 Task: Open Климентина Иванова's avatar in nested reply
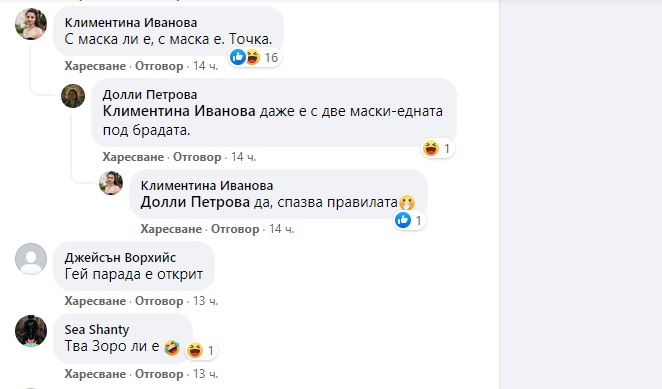[x=111, y=183]
